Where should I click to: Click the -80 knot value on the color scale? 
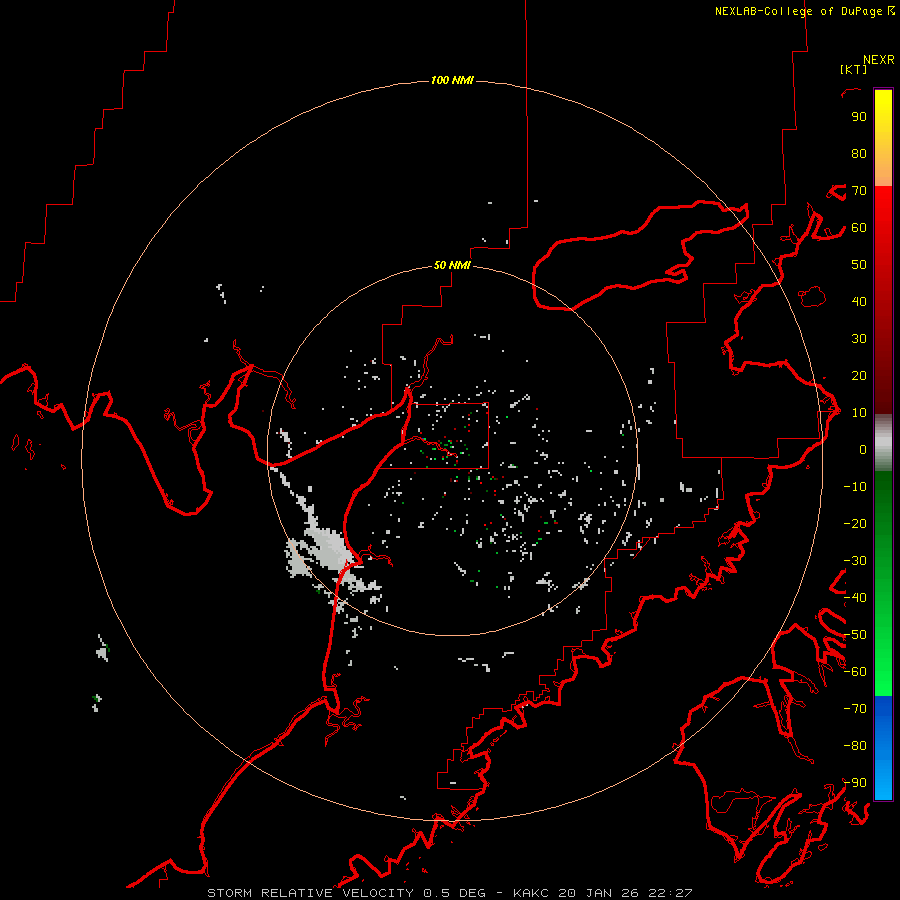point(855,746)
